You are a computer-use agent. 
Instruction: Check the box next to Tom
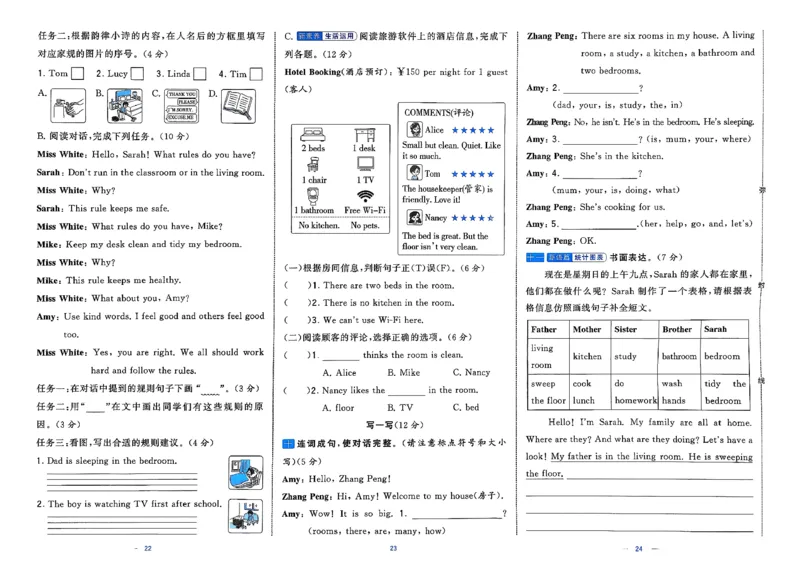coord(80,73)
